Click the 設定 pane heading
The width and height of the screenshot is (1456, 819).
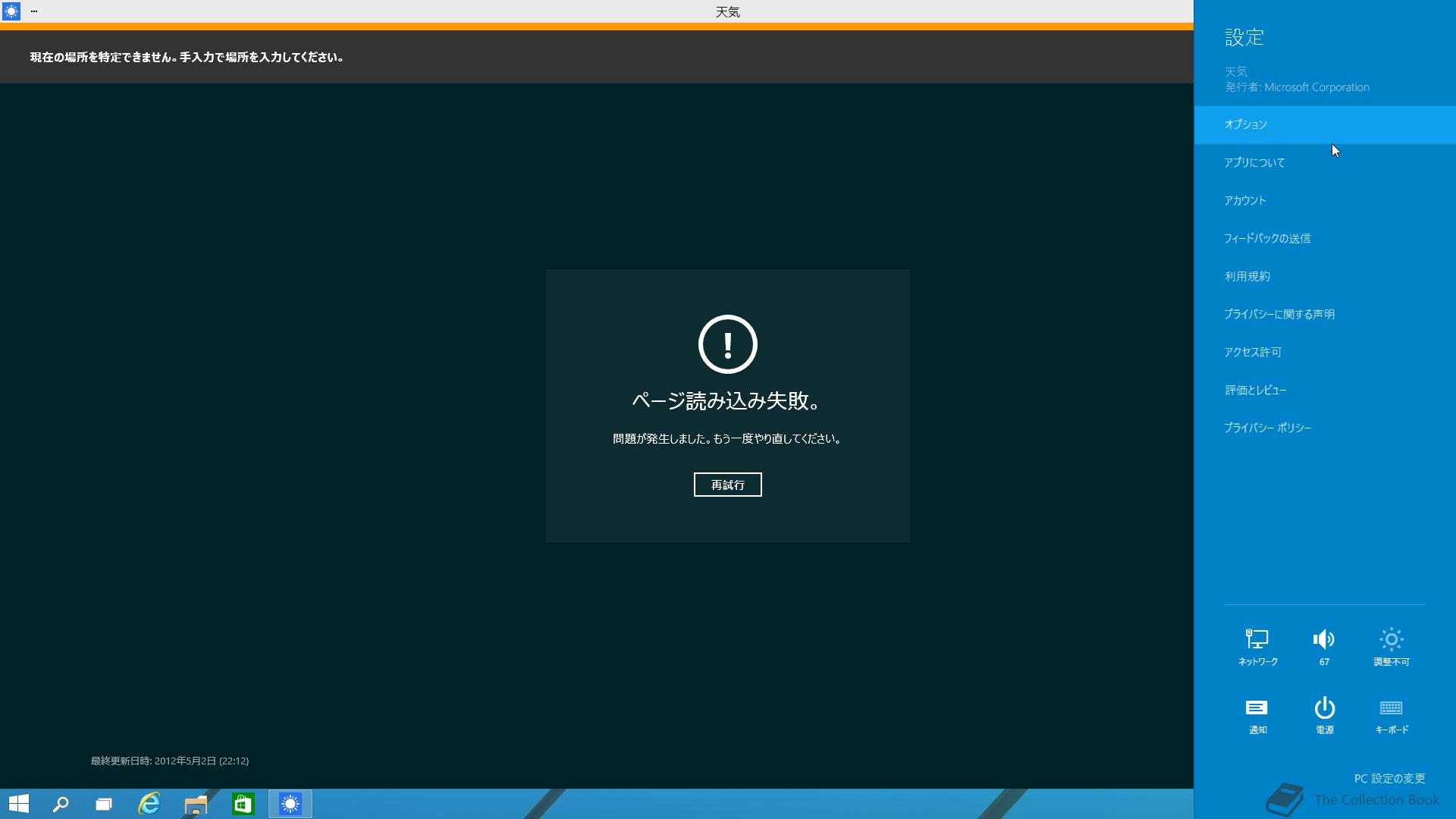click(x=1244, y=37)
